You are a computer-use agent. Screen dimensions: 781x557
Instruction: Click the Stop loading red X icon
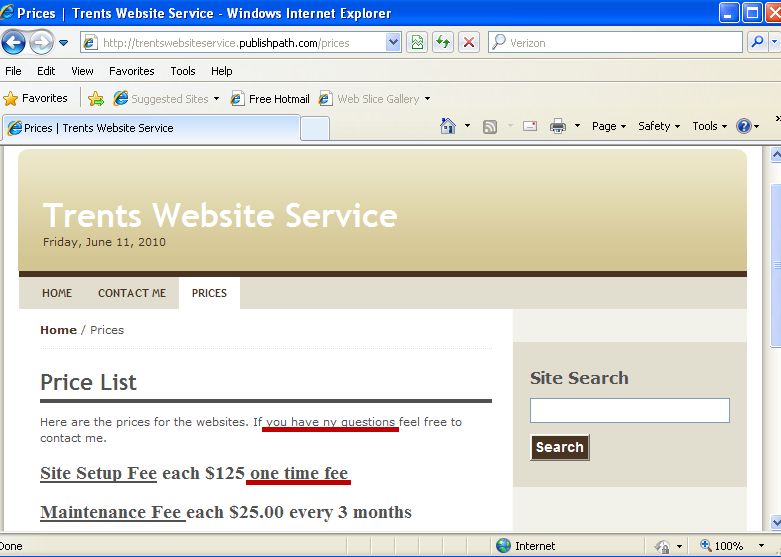click(469, 42)
